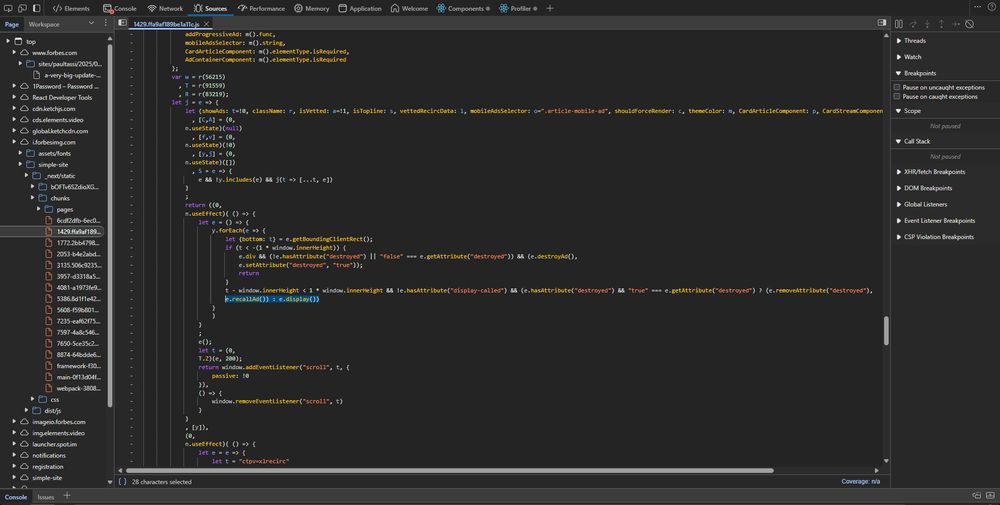Add a new tool with plus icon

[550, 8]
